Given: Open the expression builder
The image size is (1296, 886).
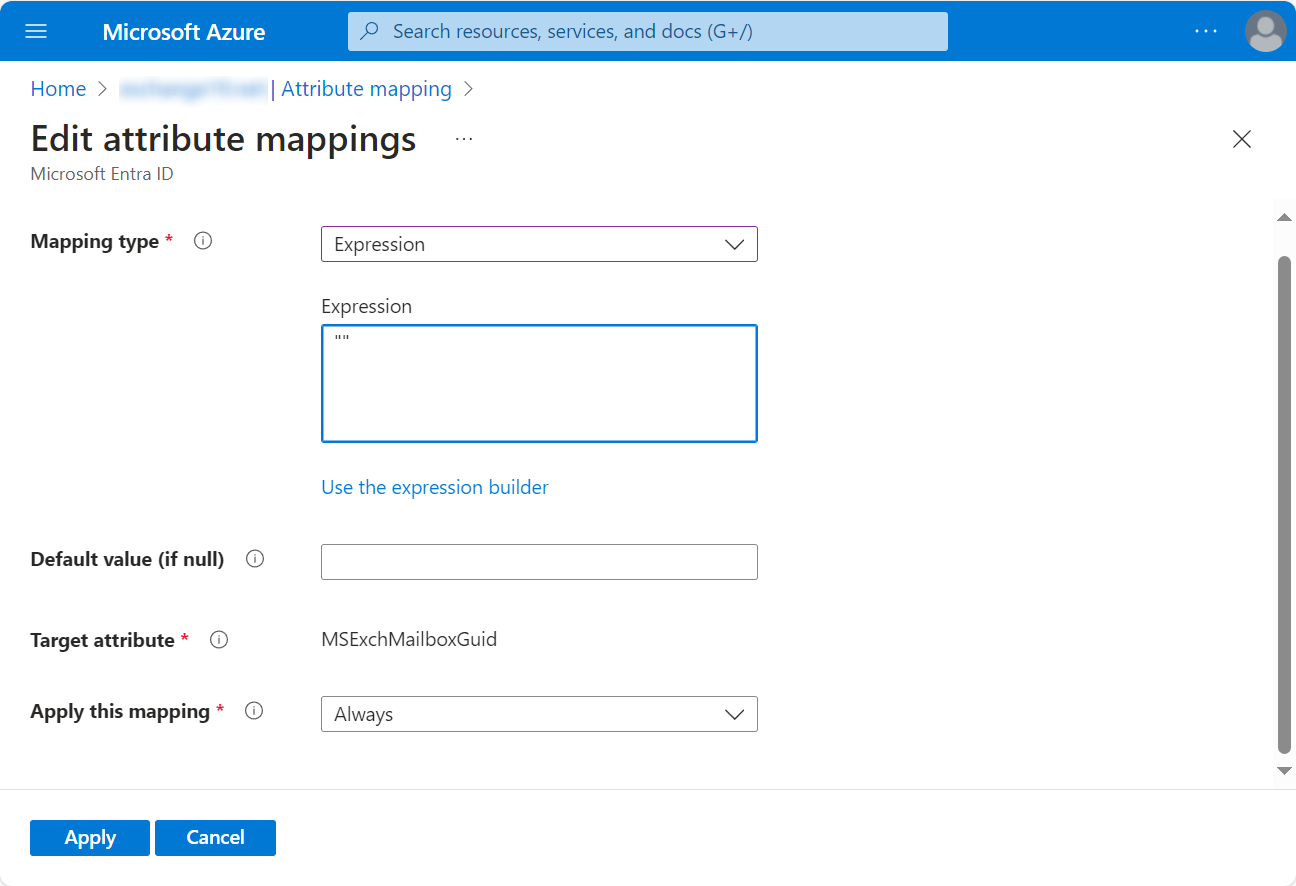Looking at the screenshot, I should coord(435,487).
